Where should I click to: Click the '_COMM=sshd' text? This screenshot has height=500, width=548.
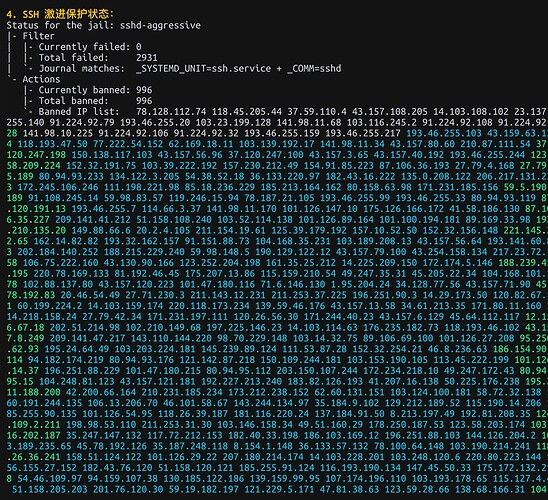[x=314, y=68]
